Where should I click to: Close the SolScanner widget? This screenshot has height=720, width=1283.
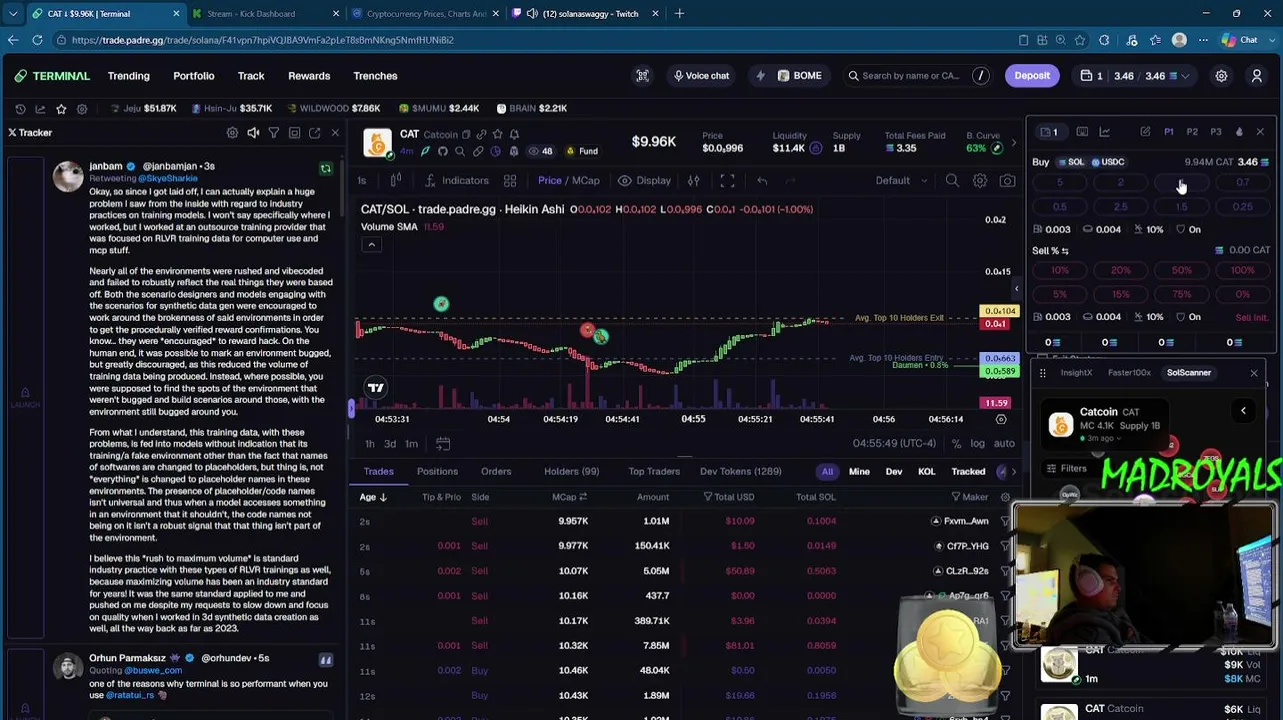coord(1254,373)
